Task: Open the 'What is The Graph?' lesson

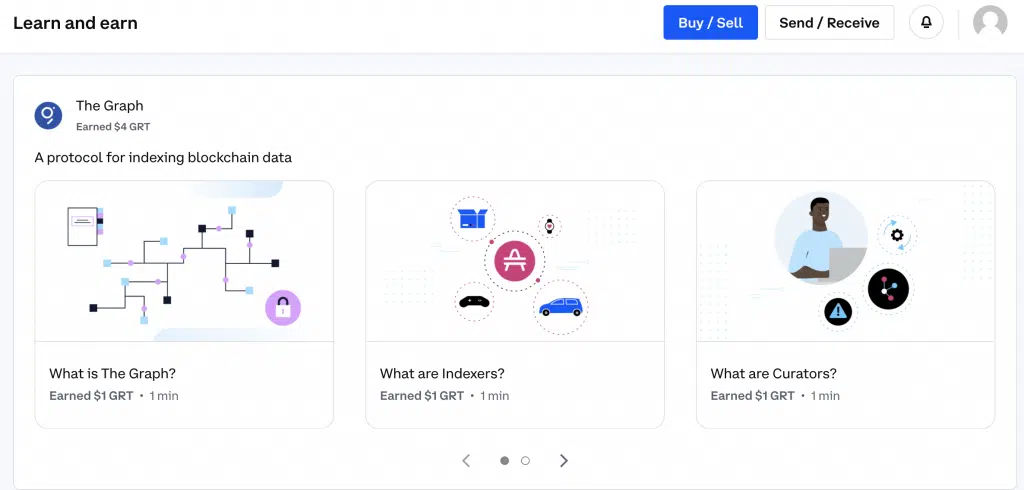Action: click(x=113, y=374)
